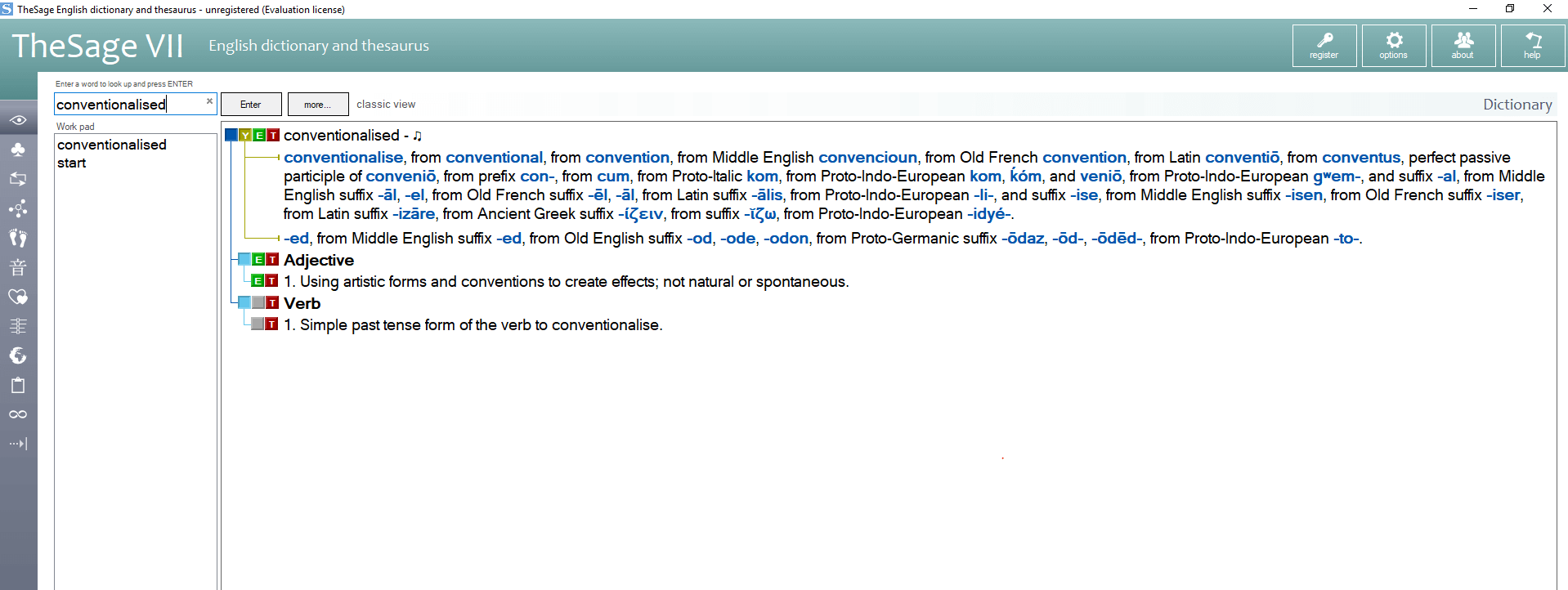Screen dimensions: 1568x590
Task: Select 'start' in the Work pad
Action: tap(72, 163)
